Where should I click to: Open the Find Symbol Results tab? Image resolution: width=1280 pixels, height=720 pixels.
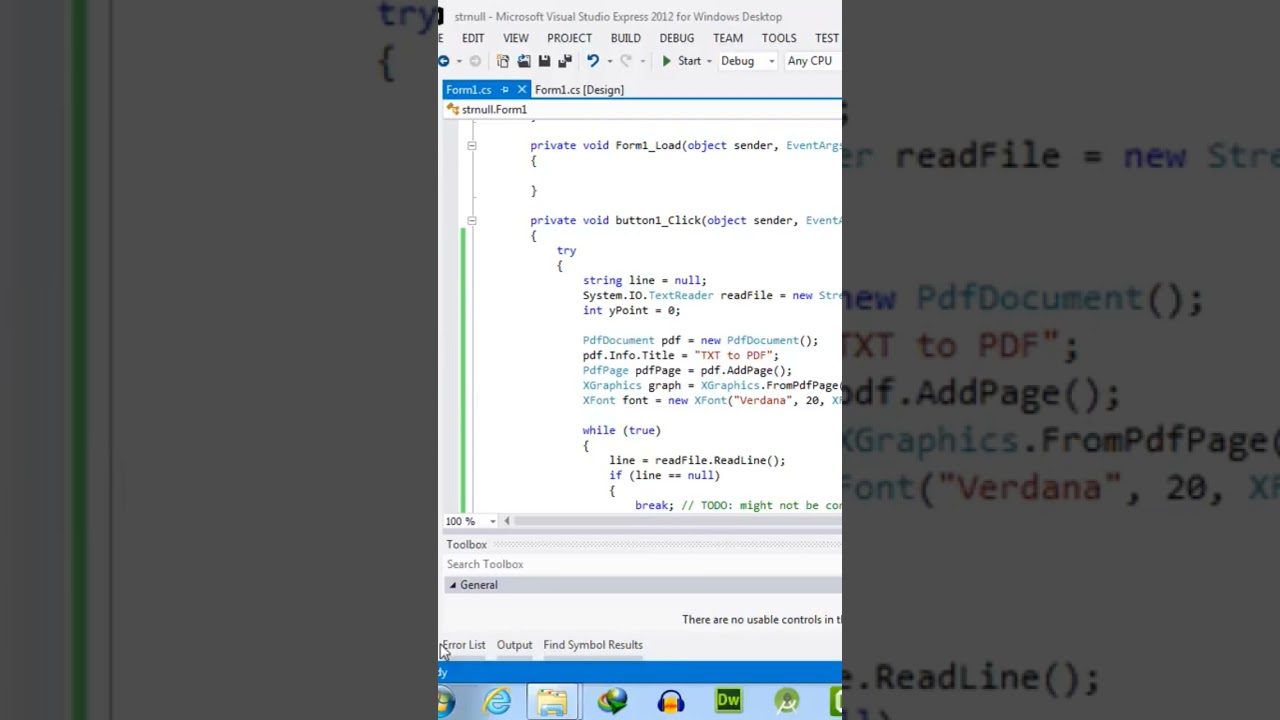[x=593, y=645]
